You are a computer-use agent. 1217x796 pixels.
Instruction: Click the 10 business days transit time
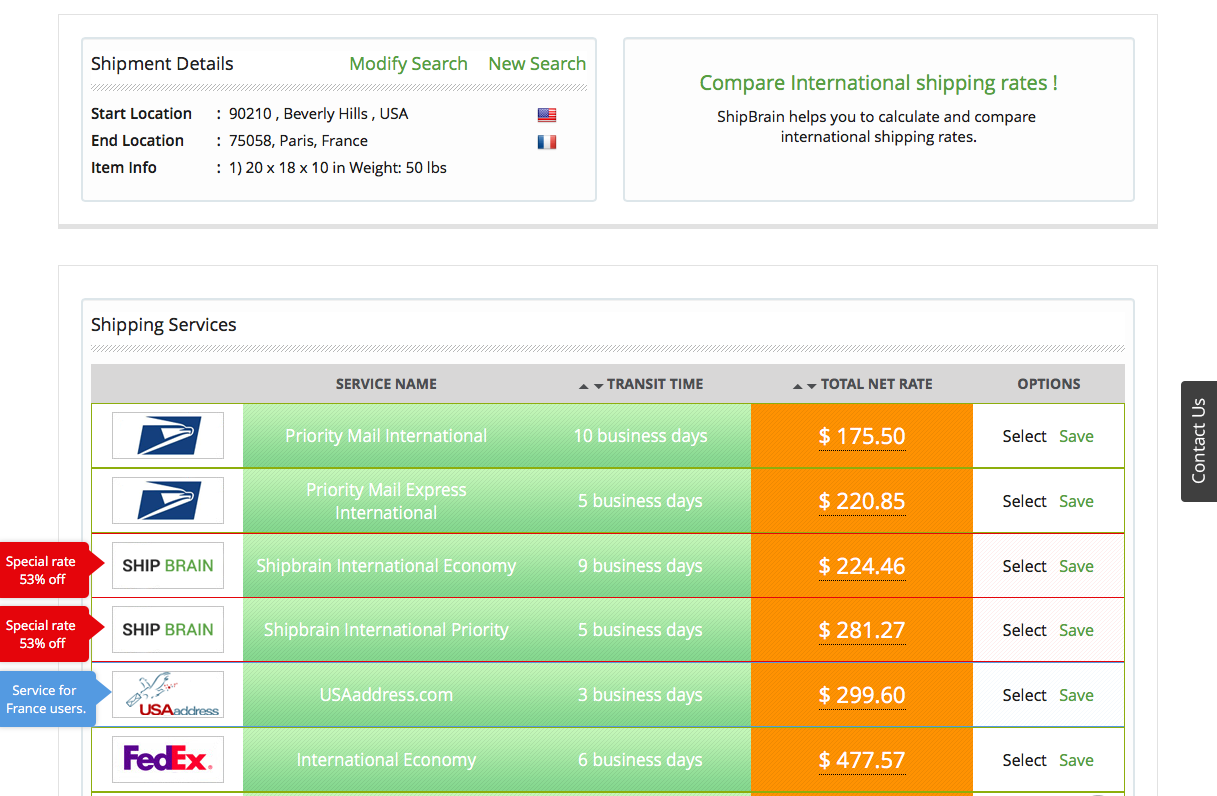(x=640, y=436)
